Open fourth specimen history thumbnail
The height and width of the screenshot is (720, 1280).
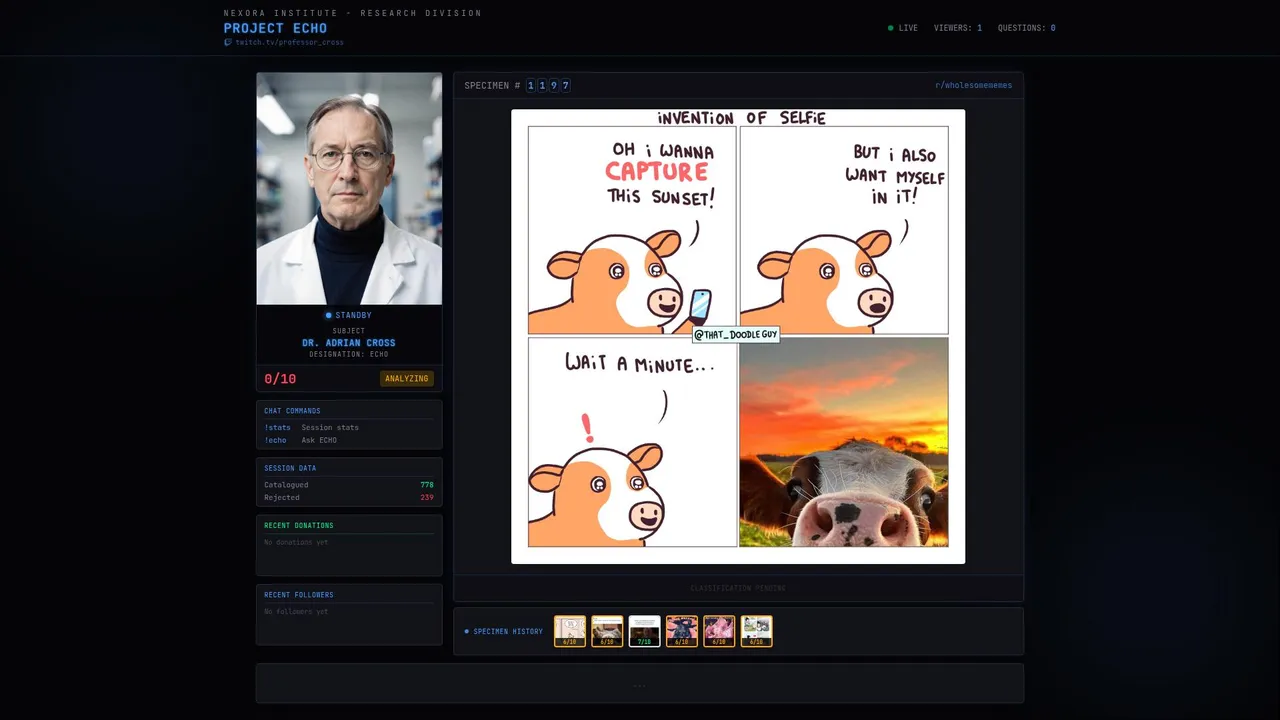click(682, 631)
